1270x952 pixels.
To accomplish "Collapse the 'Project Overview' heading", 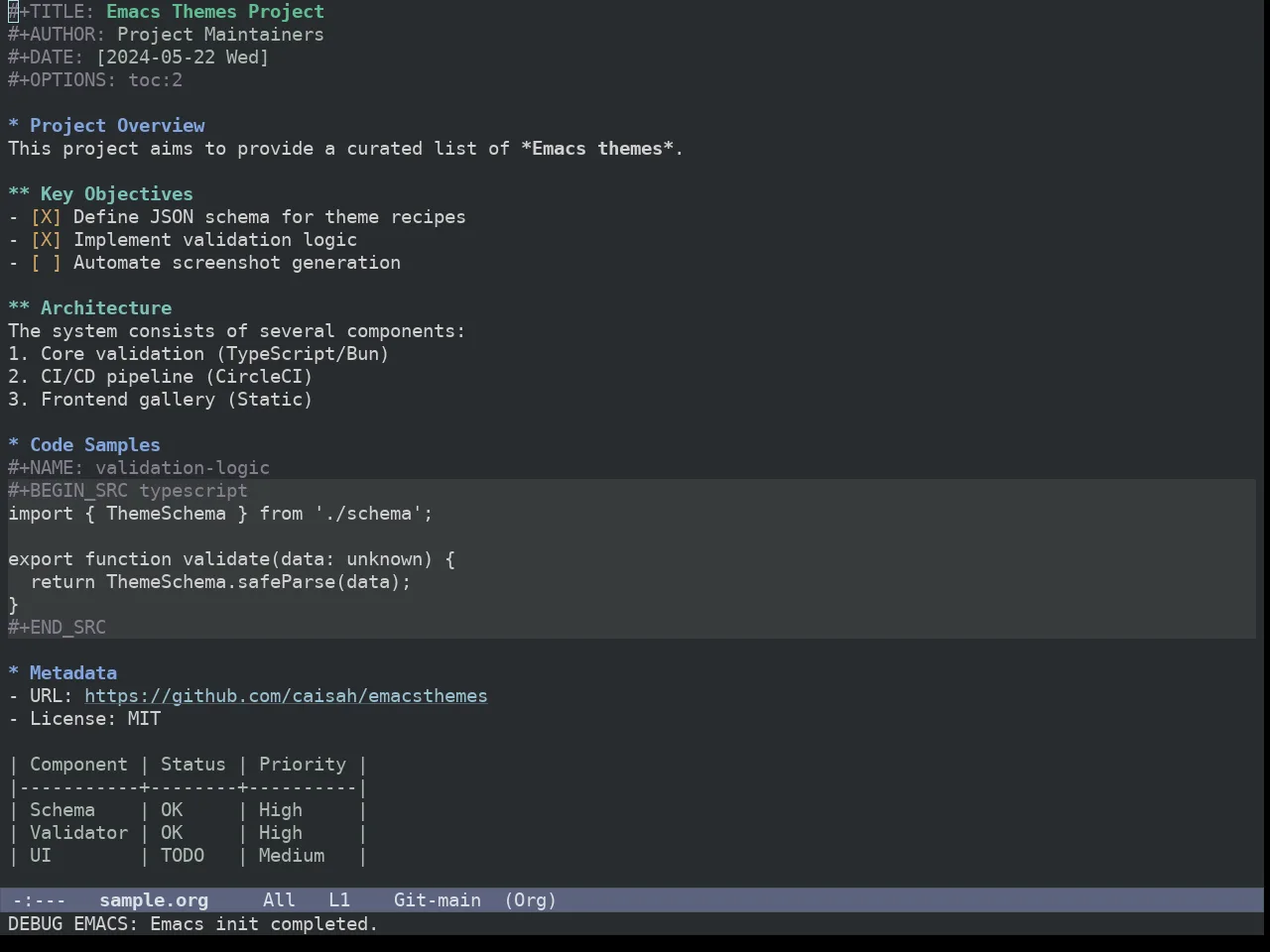I will (106, 126).
